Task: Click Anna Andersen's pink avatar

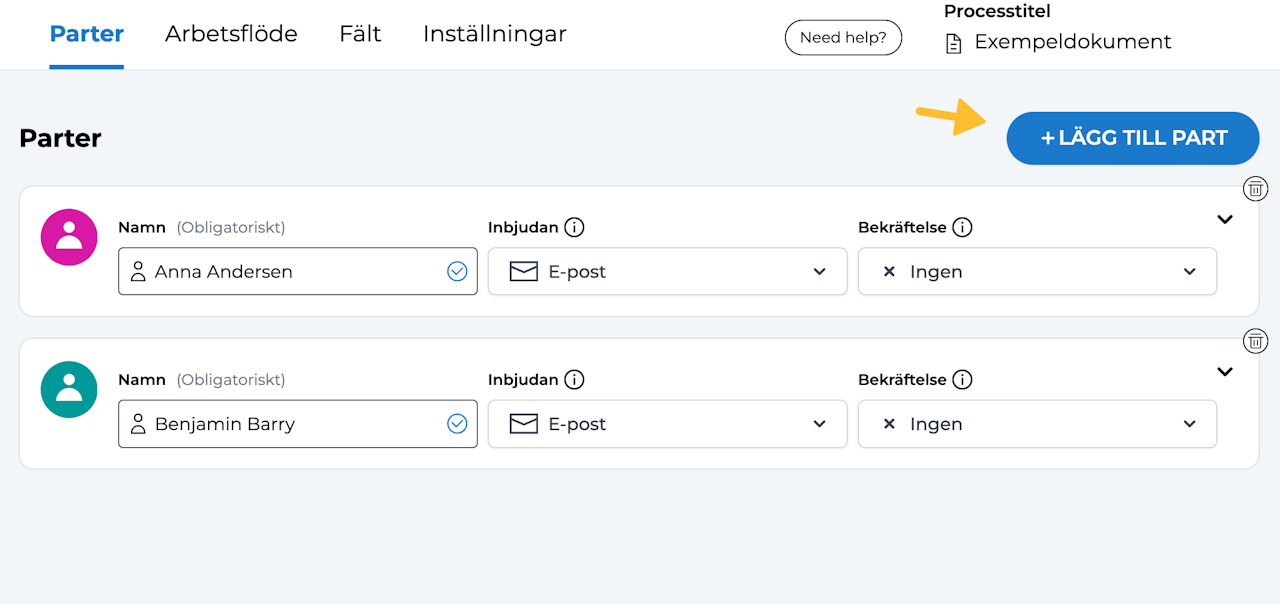Action: [x=69, y=237]
